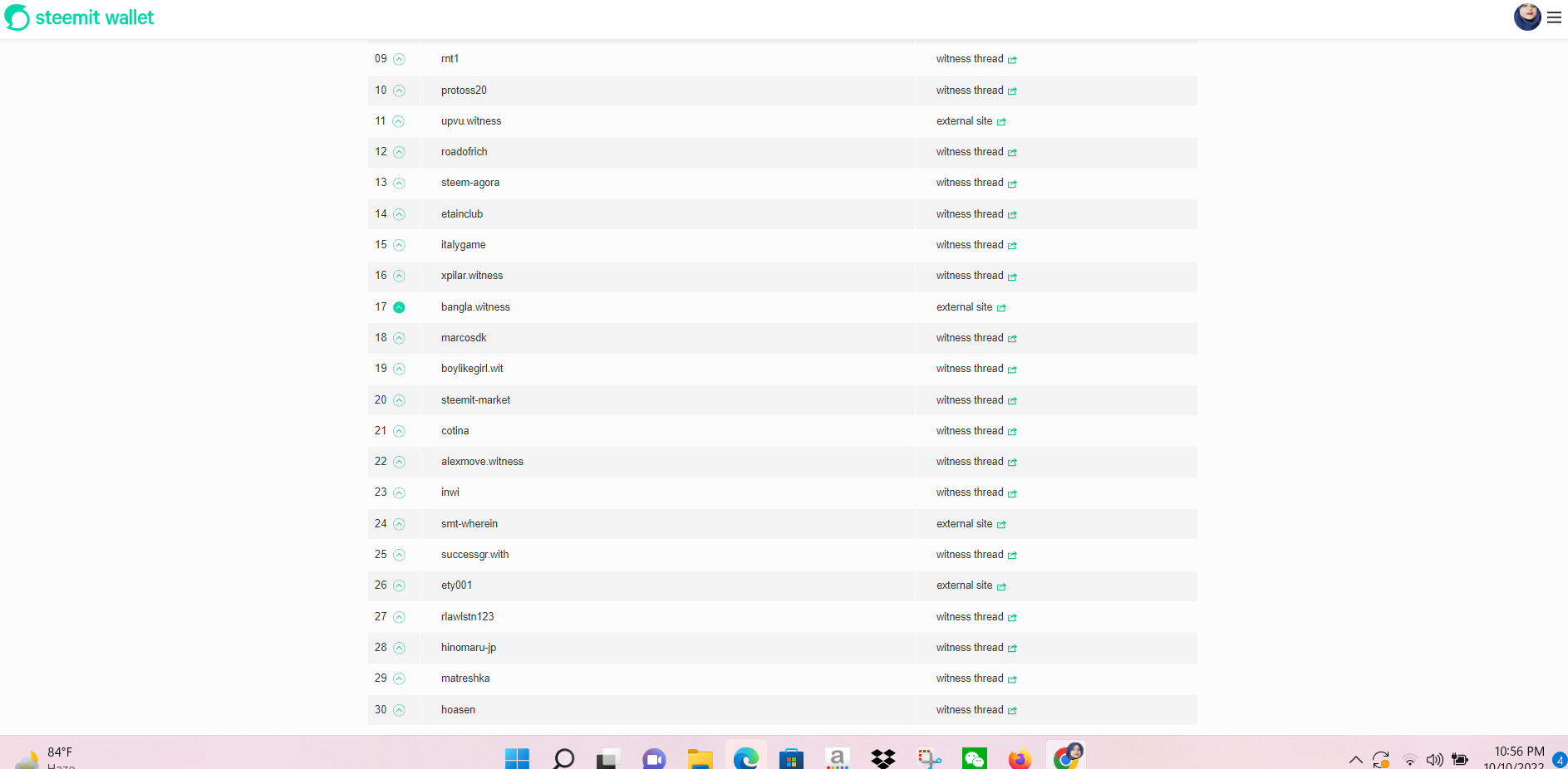Open the witness thread for steemit-market

coord(976,400)
